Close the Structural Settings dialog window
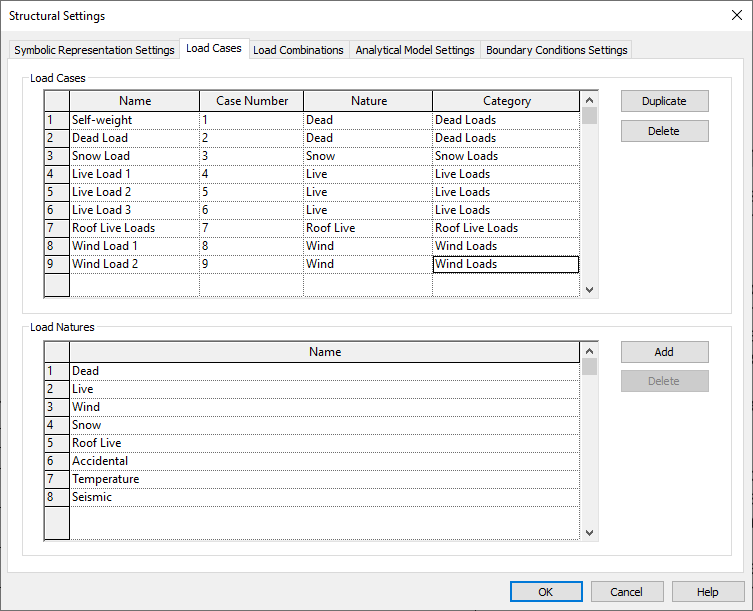This screenshot has width=753, height=611. click(736, 15)
